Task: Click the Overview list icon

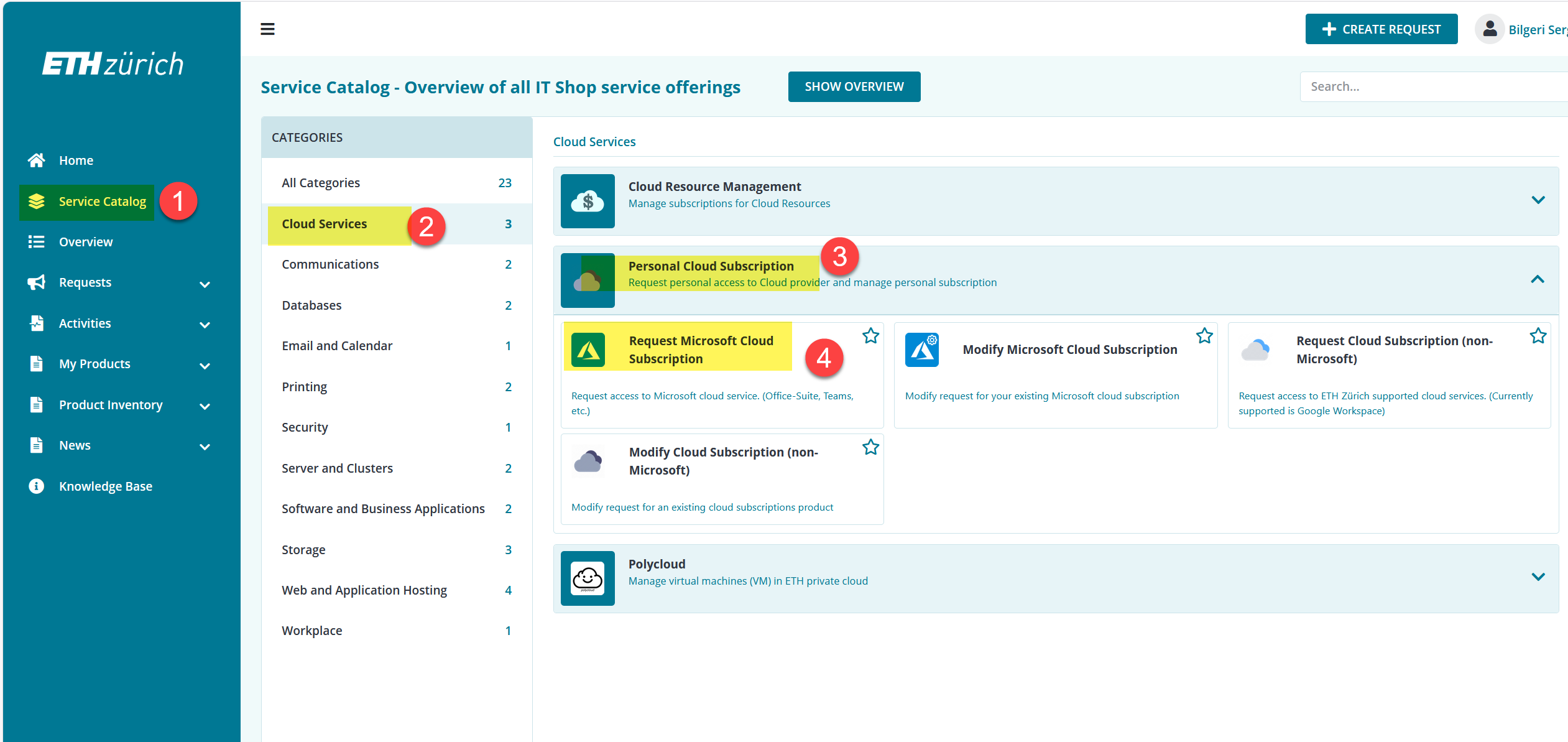Action: [37, 242]
